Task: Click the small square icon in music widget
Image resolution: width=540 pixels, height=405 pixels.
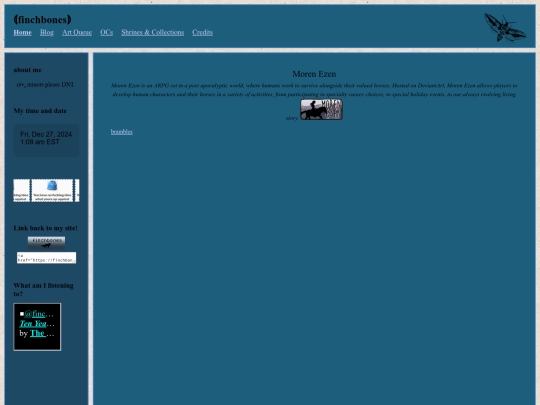Action: tap(22, 314)
